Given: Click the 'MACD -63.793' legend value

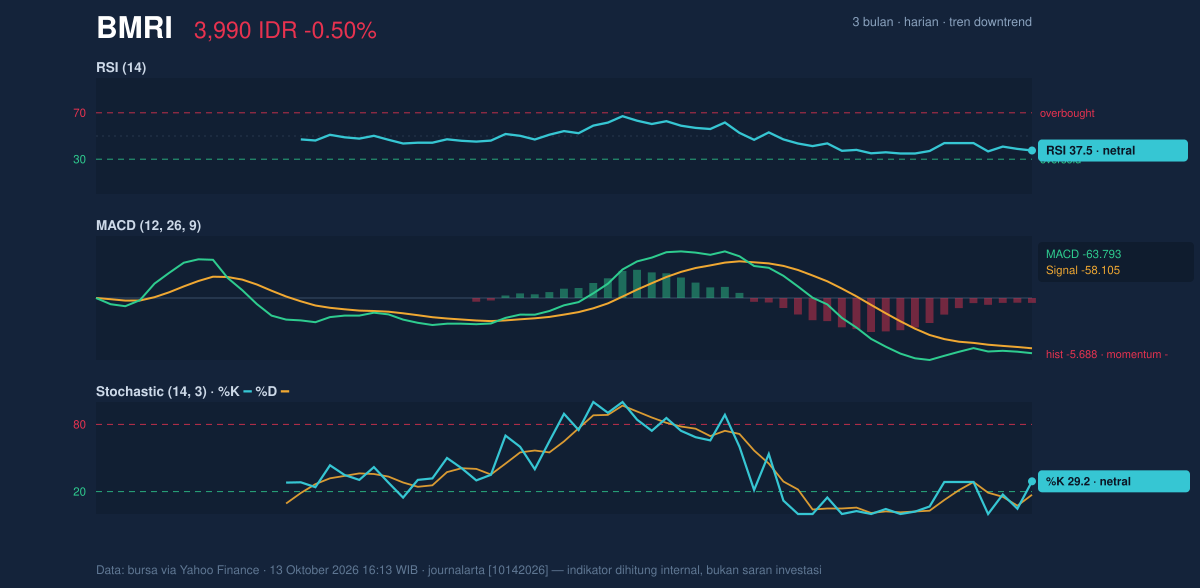Looking at the screenshot, I should click(x=1084, y=254).
